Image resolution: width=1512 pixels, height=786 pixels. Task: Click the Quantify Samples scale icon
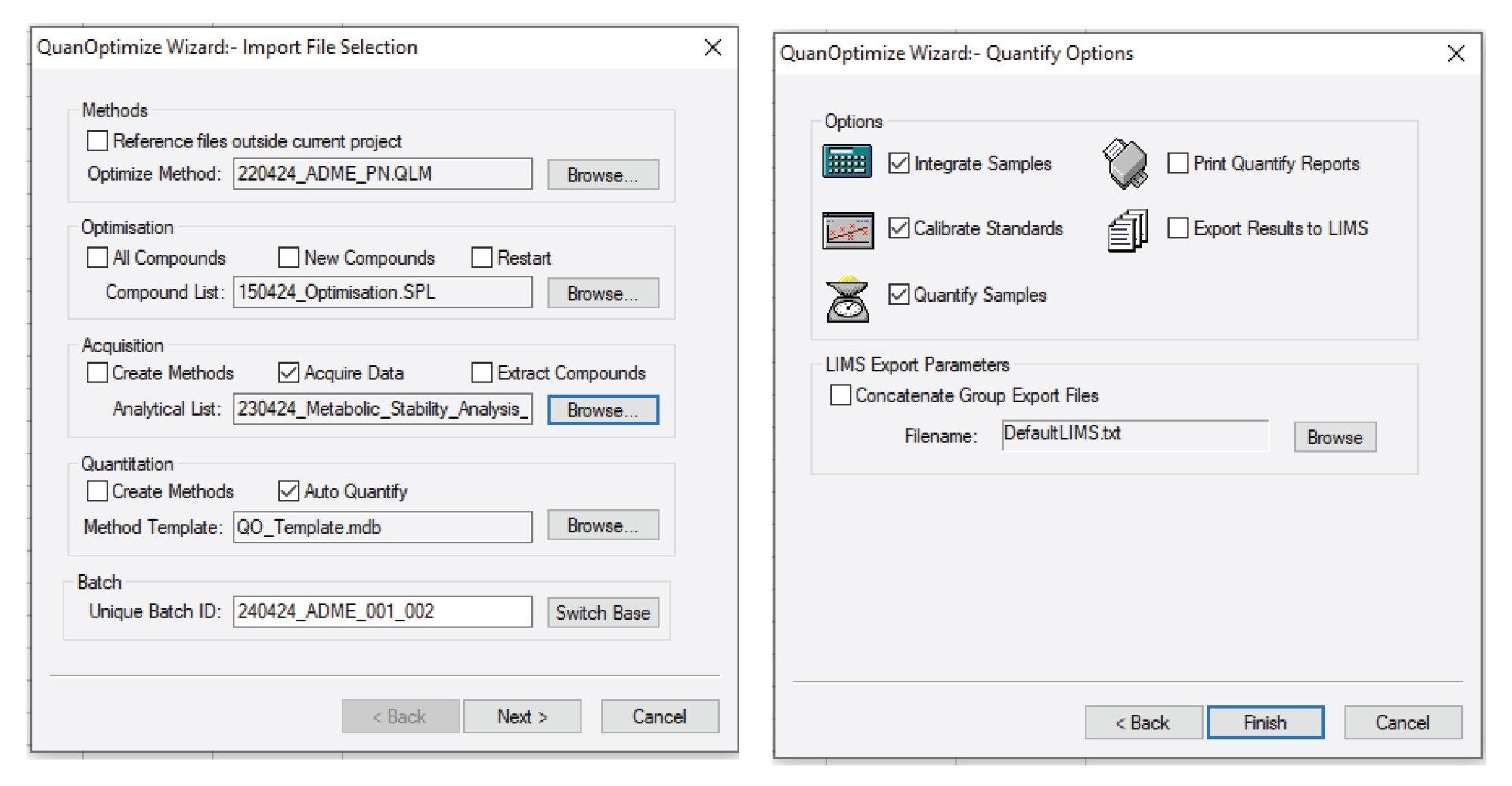click(x=847, y=299)
